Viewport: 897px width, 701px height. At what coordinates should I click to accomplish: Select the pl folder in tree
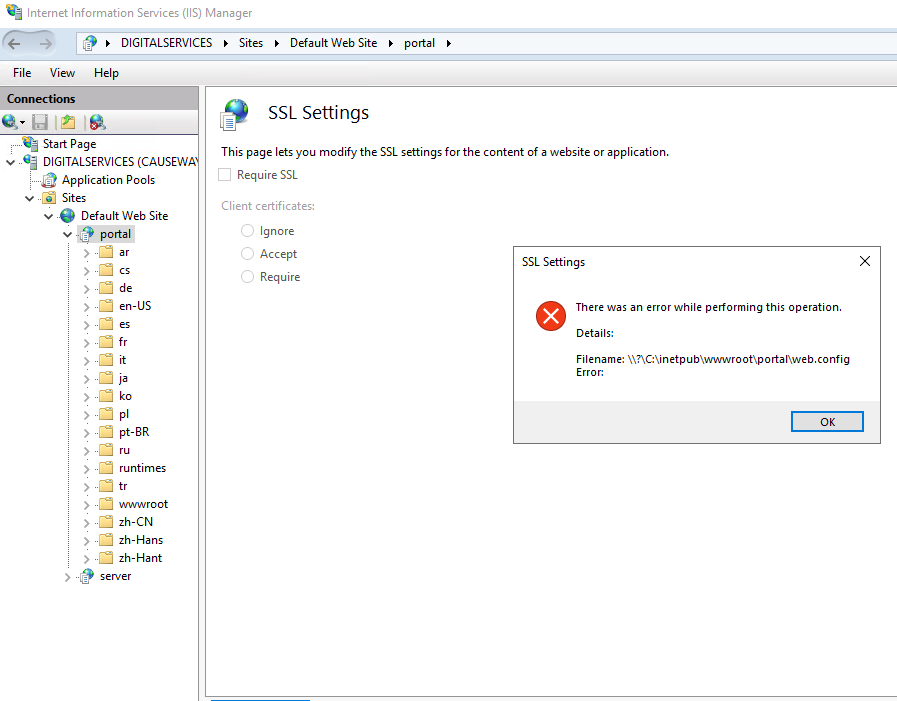(124, 414)
